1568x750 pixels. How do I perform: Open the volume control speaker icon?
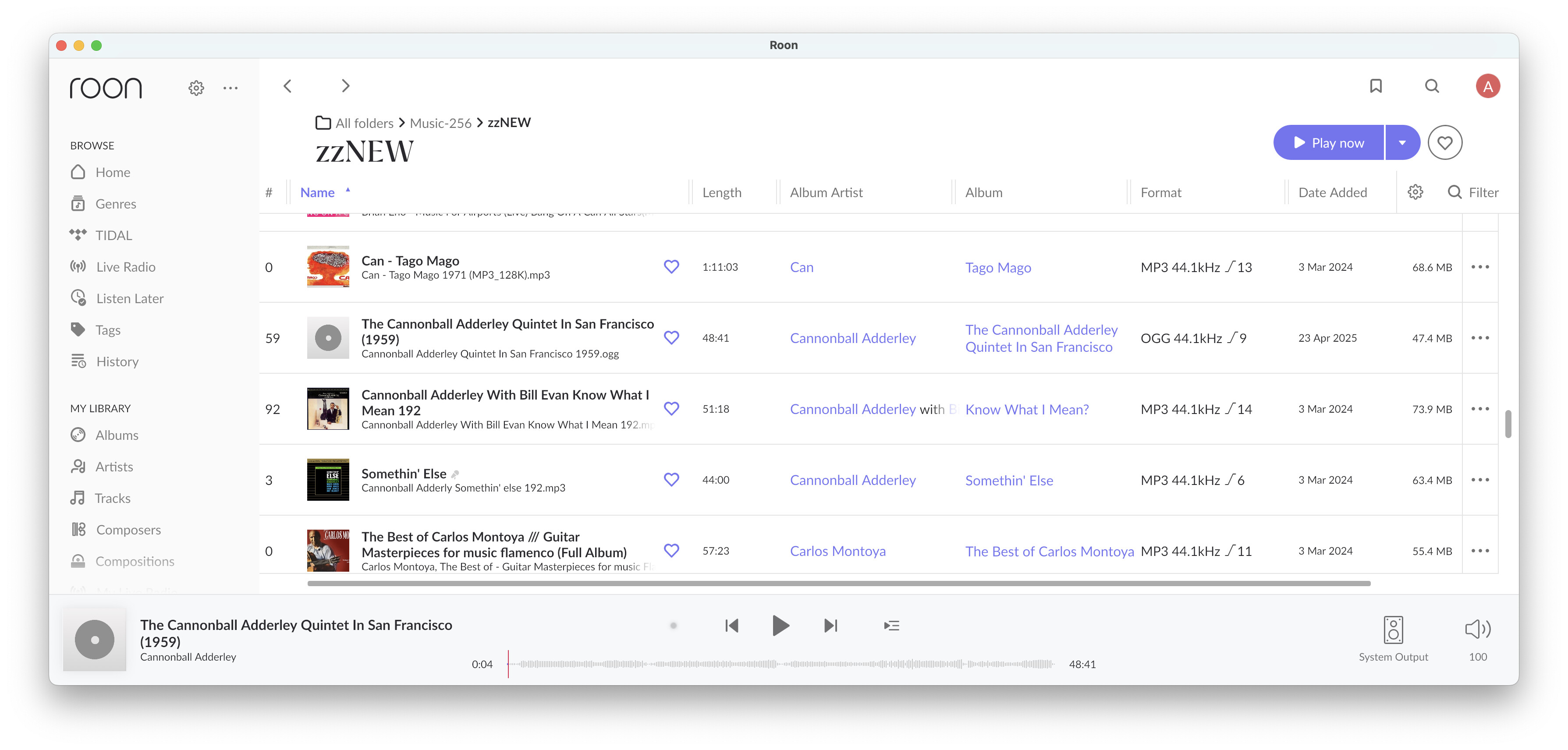click(x=1477, y=629)
